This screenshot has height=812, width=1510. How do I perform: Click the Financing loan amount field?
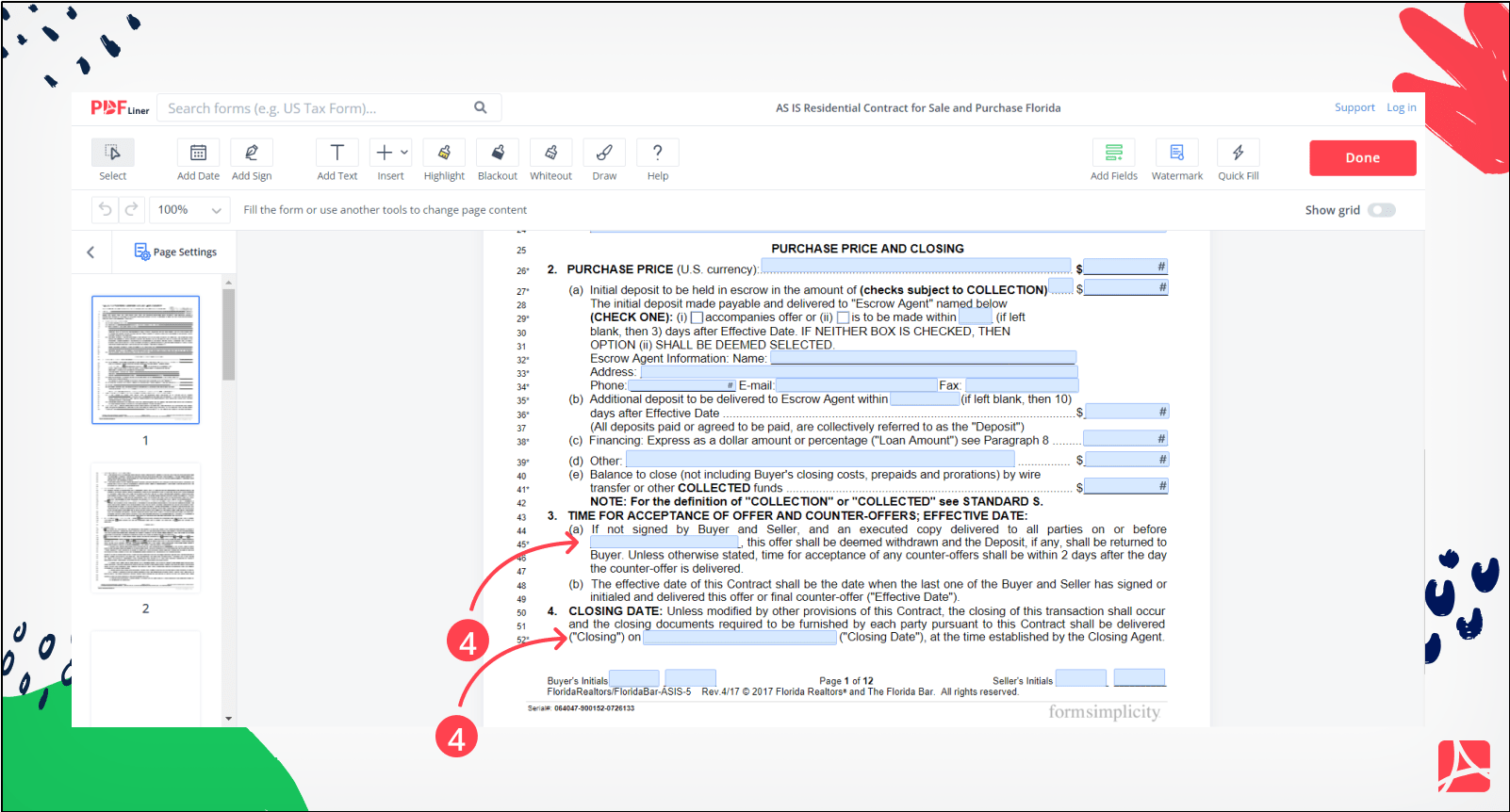1125,438
